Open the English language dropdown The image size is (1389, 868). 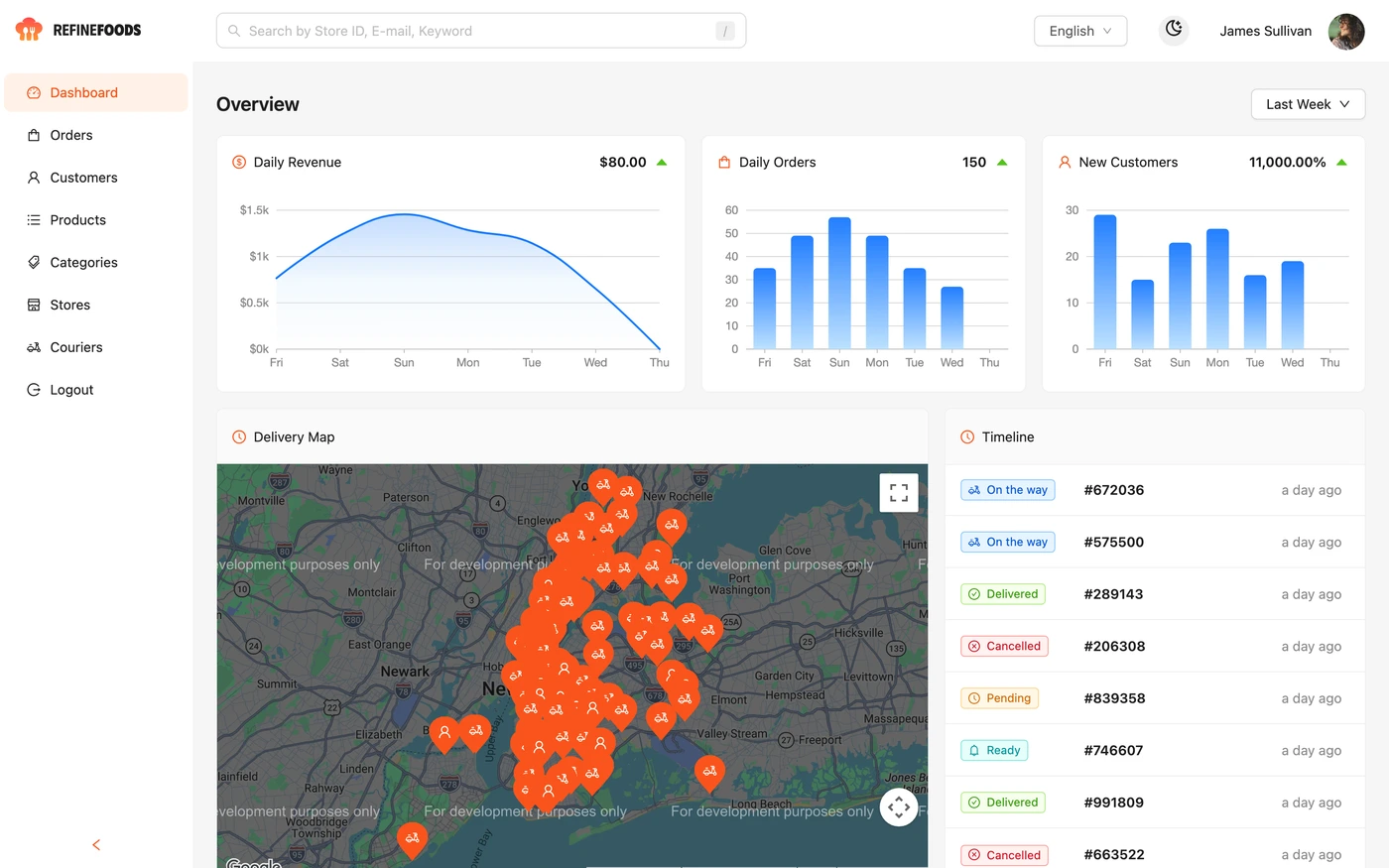(x=1080, y=31)
